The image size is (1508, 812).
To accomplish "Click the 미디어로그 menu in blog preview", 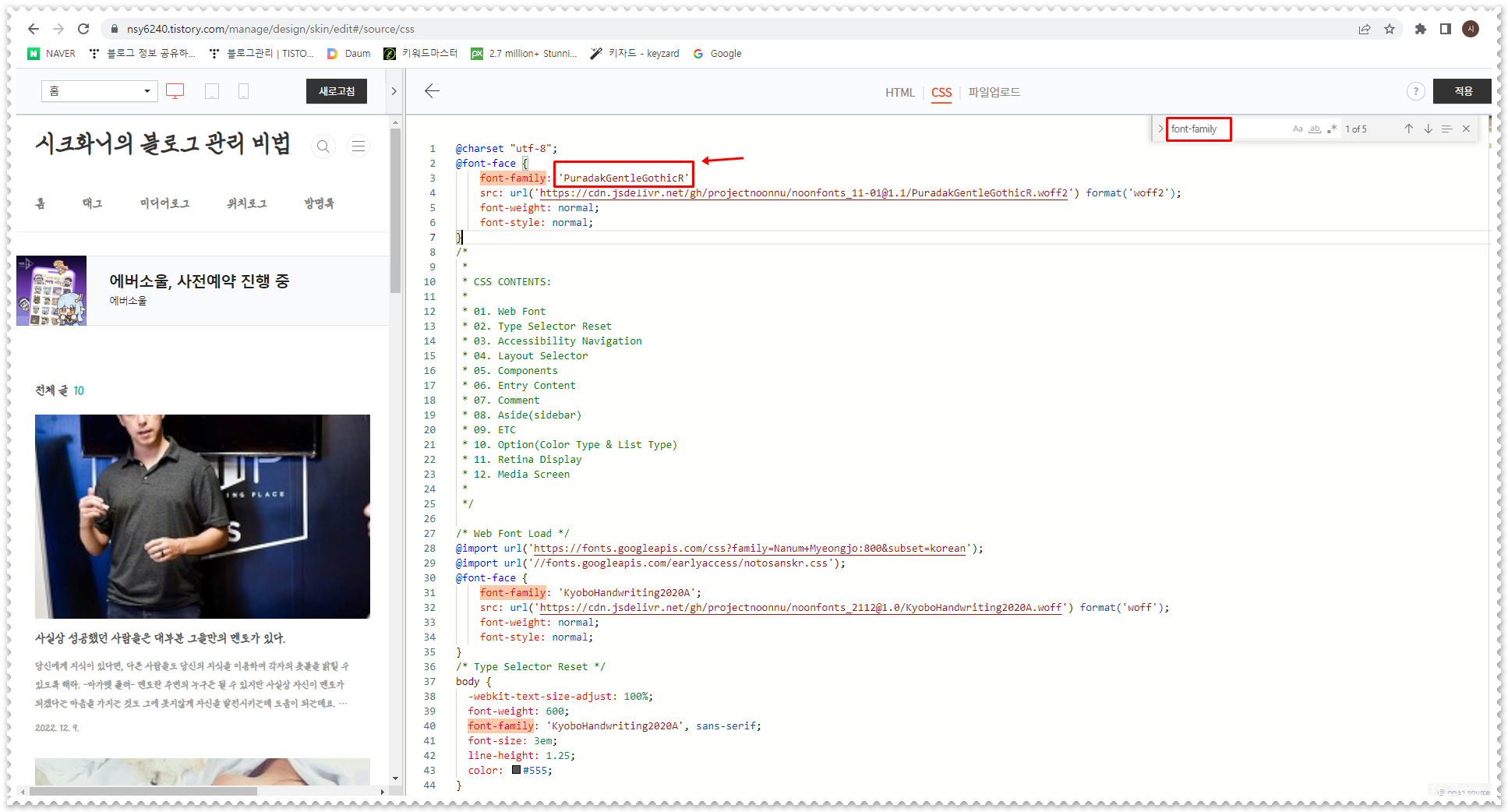I will pyautogui.click(x=164, y=203).
